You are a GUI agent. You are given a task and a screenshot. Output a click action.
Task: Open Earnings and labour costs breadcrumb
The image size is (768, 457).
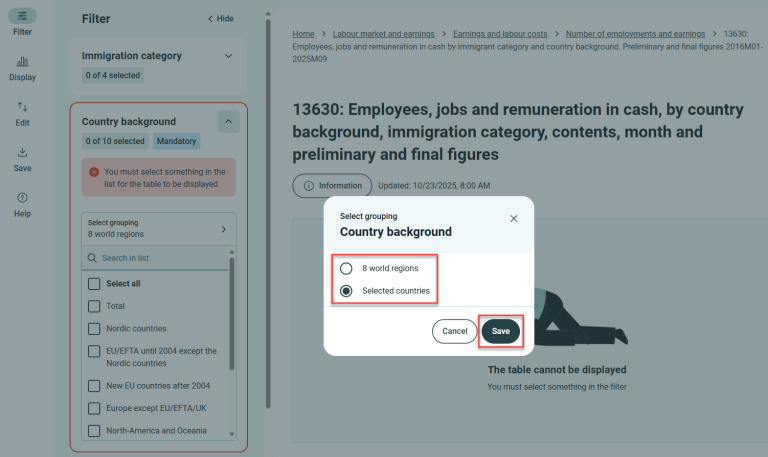[x=500, y=34]
